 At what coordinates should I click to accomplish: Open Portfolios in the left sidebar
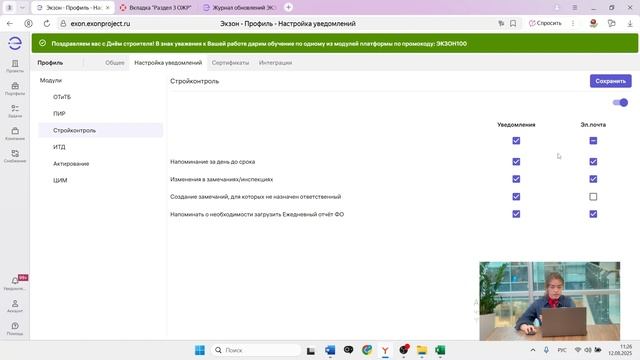tap(15, 89)
